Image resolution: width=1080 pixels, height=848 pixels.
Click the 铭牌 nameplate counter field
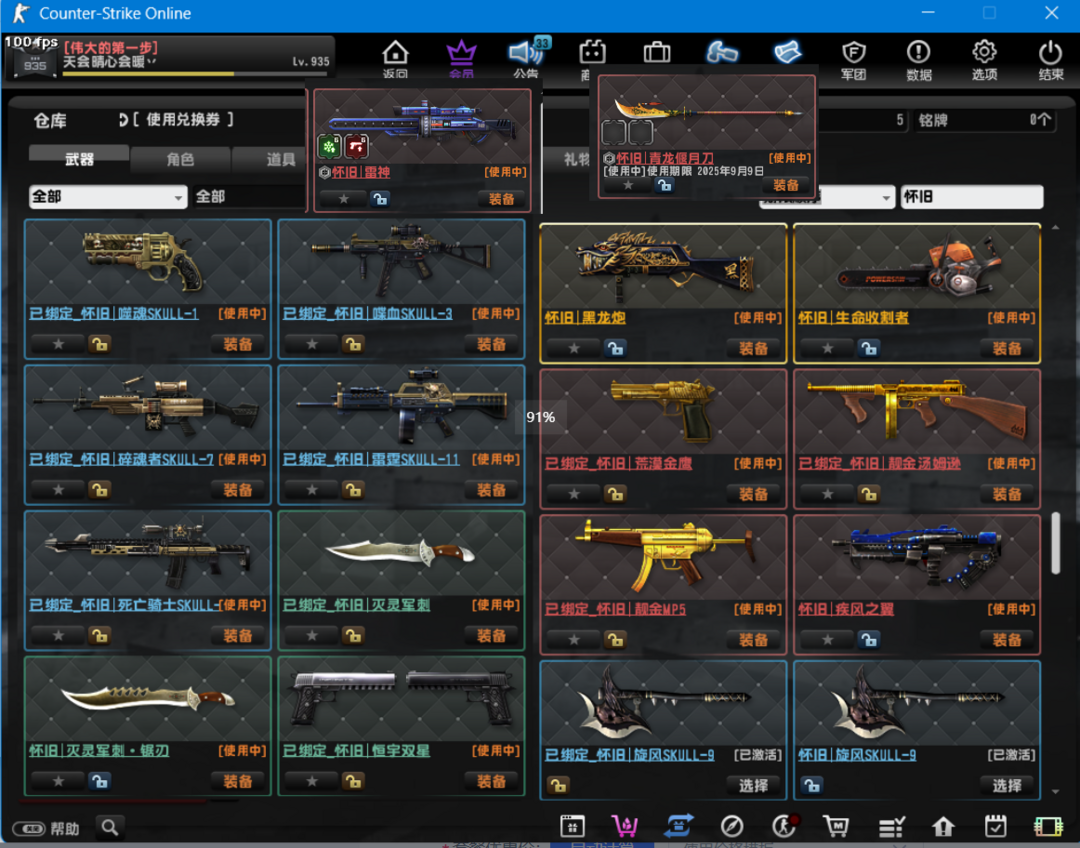[x=985, y=121]
